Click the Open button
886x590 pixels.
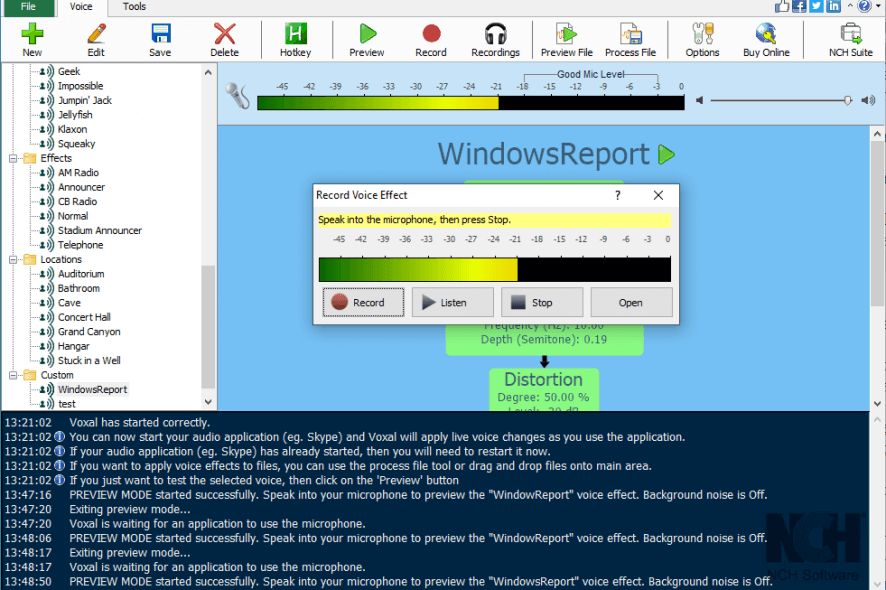click(x=631, y=302)
